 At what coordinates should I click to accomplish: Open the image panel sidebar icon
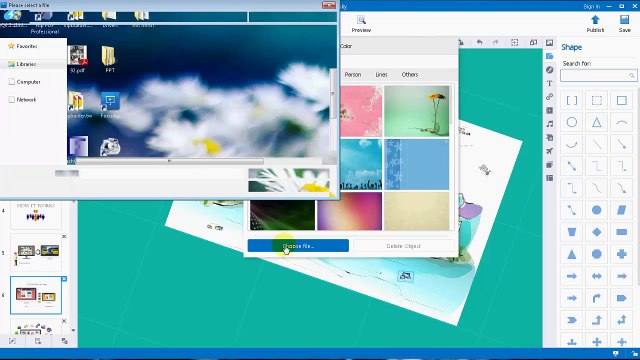(550, 42)
